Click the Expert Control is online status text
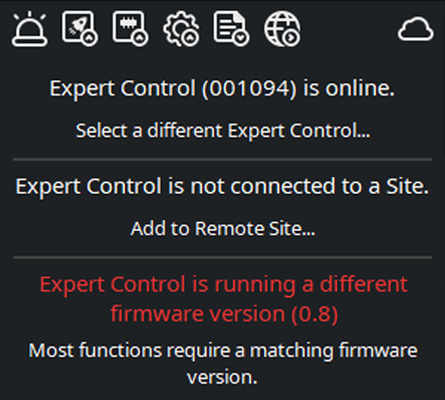Viewport: 445px width, 400px height. 222,88
